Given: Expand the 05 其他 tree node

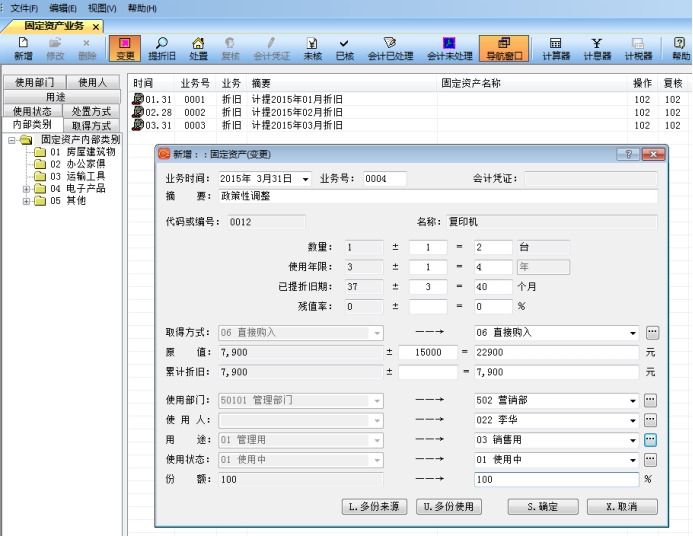Looking at the screenshot, I should pyautogui.click(x=27, y=201).
